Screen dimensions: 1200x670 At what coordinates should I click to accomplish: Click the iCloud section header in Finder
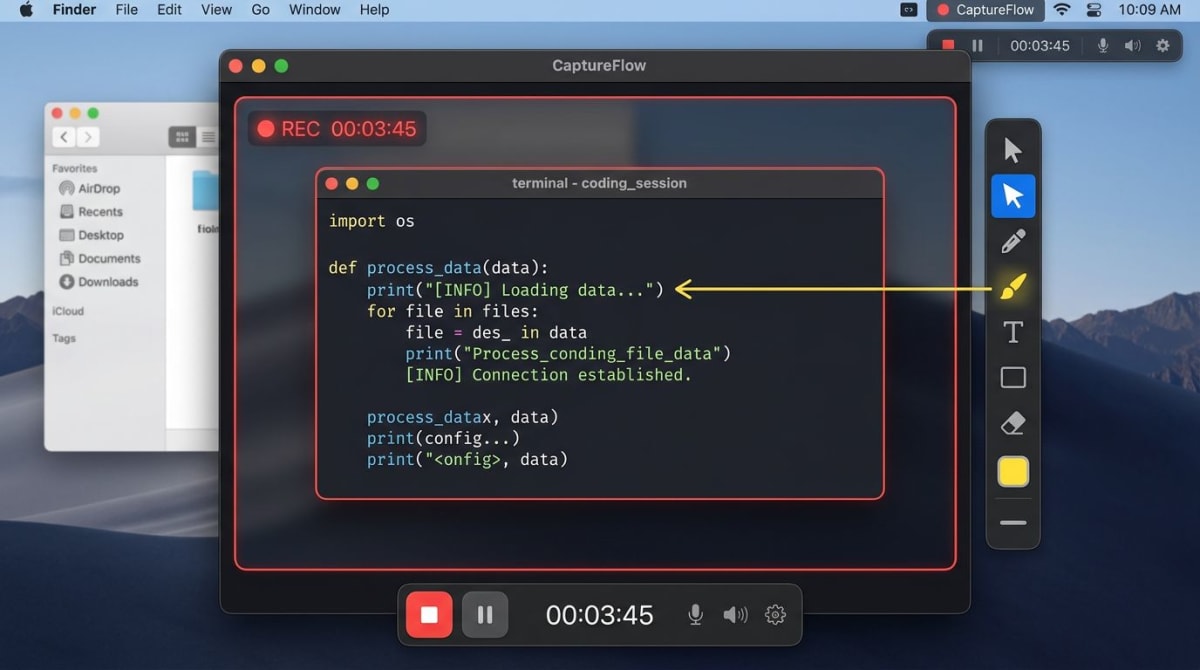68,311
